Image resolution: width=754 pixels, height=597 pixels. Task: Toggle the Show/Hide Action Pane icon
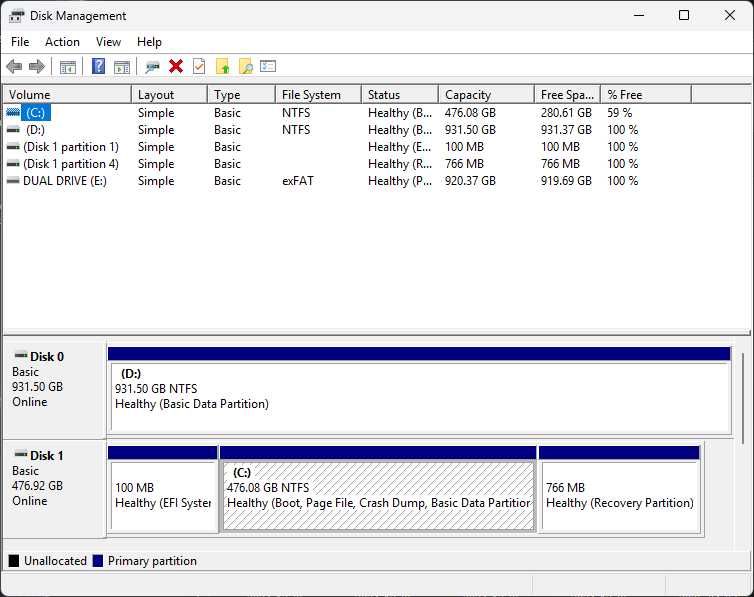tap(122, 67)
